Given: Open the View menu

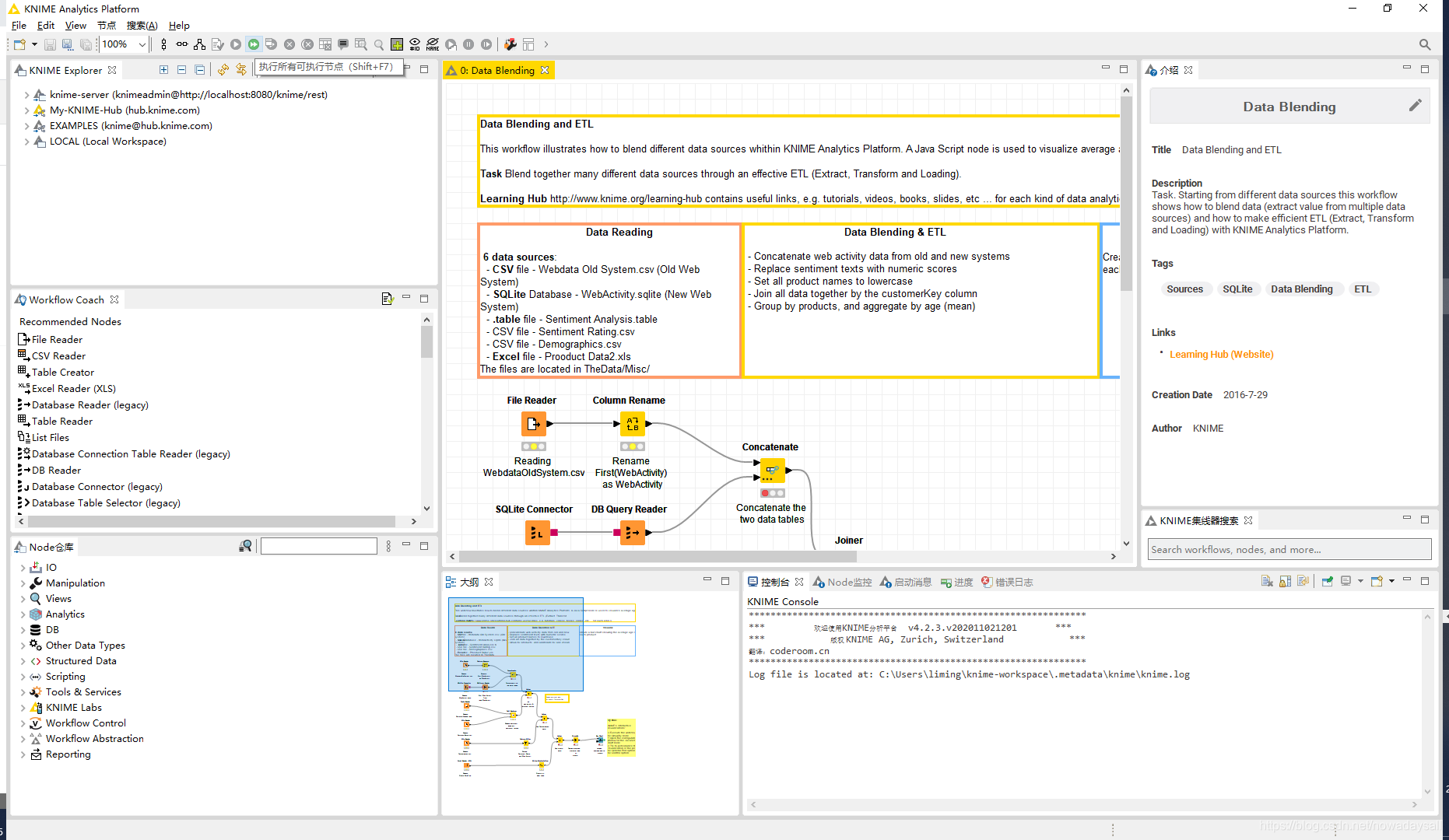Looking at the screenshot, I should point(75,25).
